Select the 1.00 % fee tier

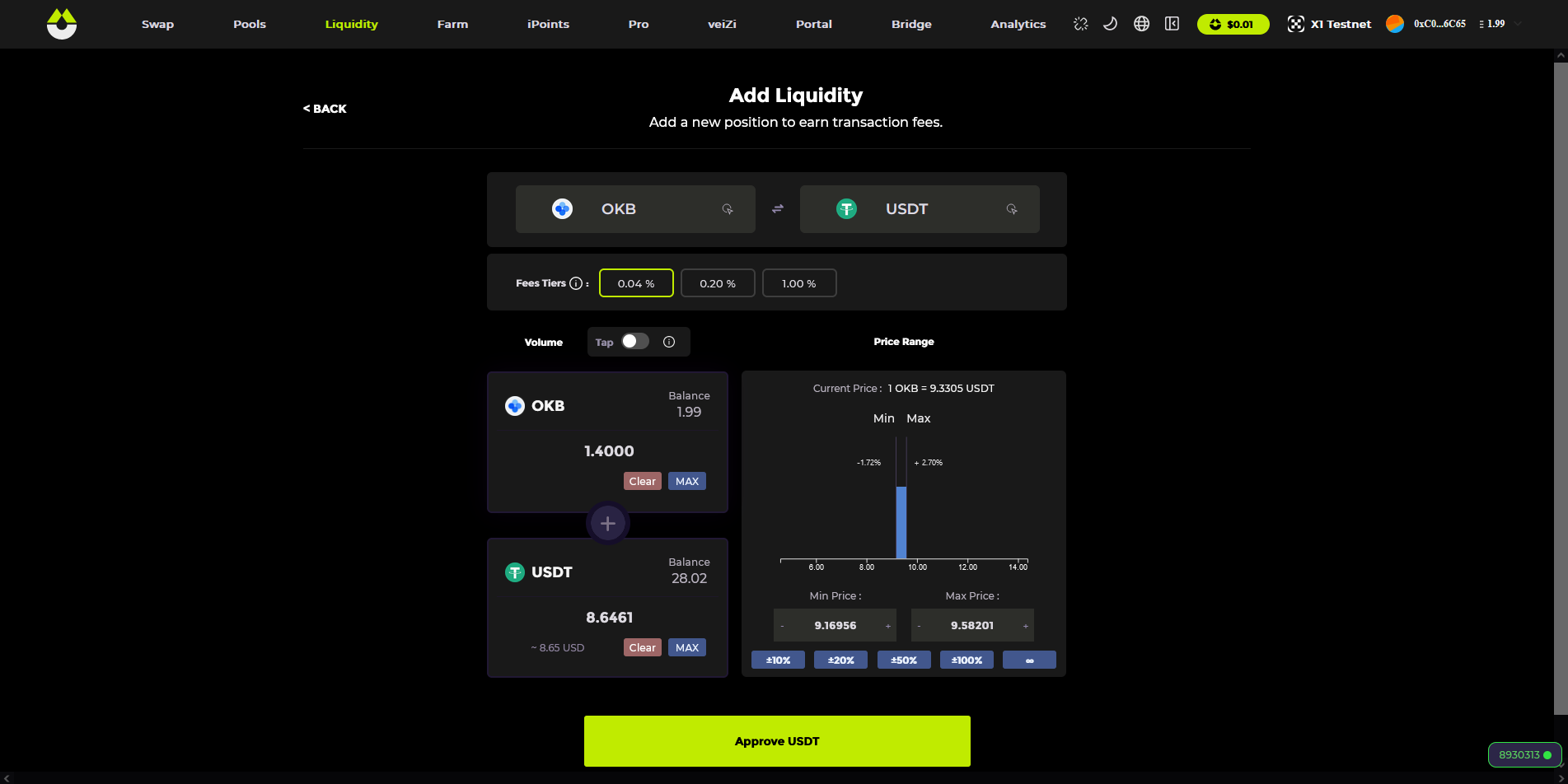tap(798, 283)
